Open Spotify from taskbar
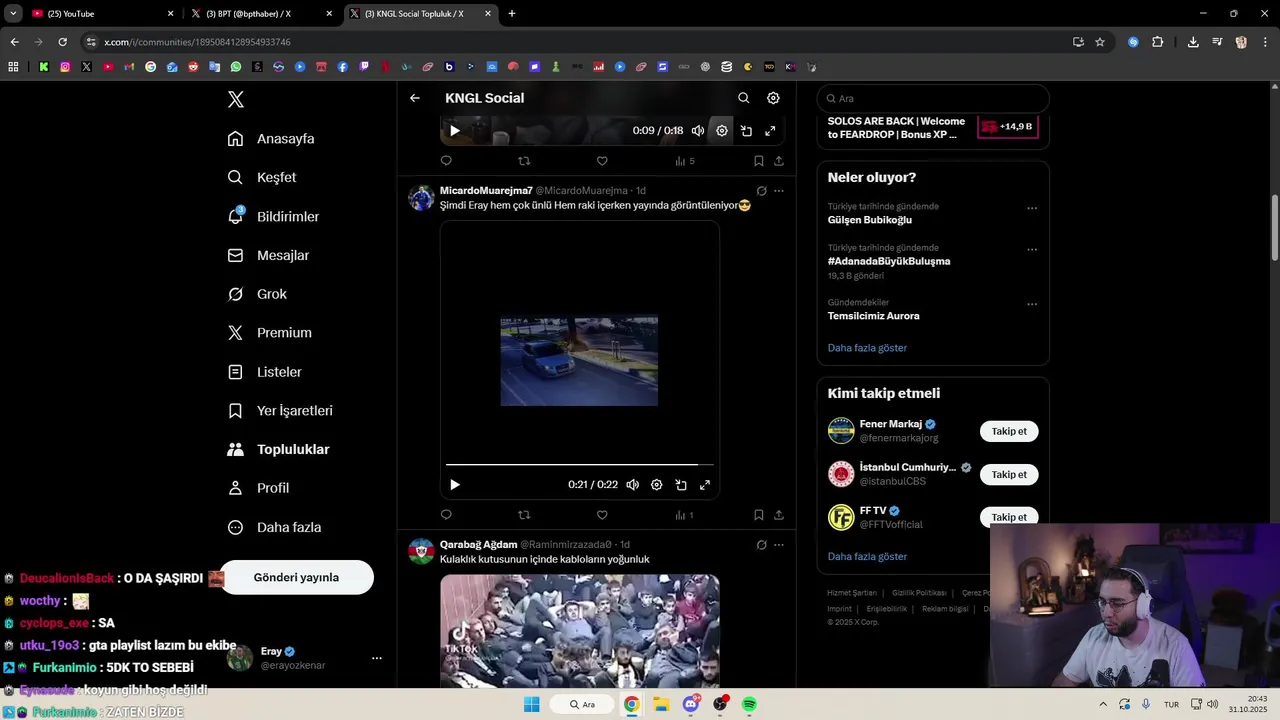Screen dimensions: 1280x720 [x=749, y=704]
